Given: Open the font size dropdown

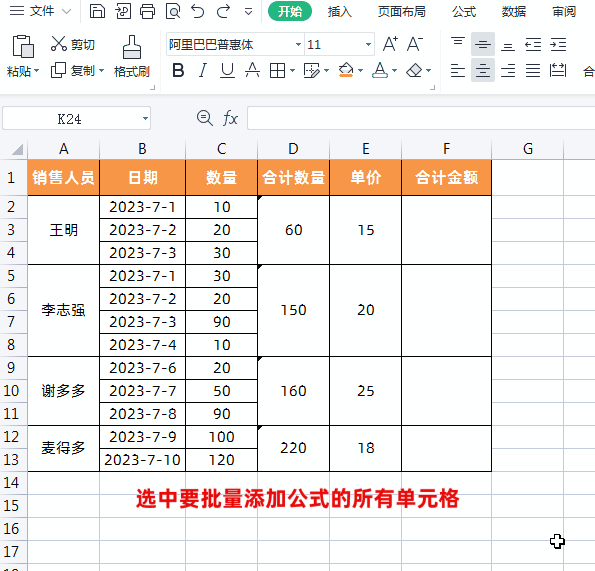Looking at the screenshot, I should pos(368,44).
